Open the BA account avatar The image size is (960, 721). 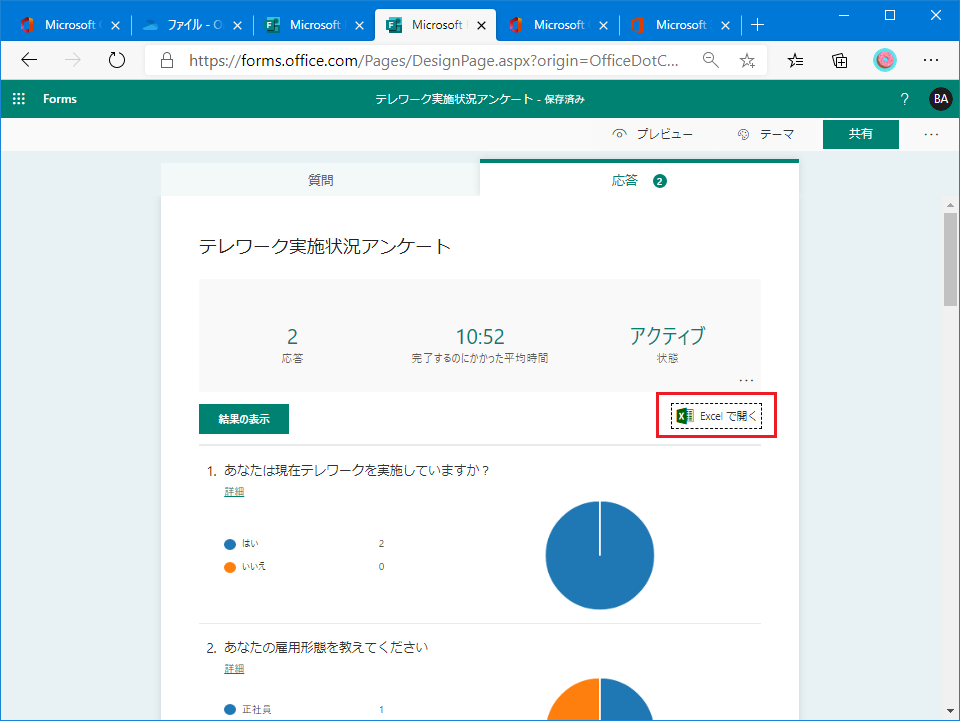[x=940, y=99]
